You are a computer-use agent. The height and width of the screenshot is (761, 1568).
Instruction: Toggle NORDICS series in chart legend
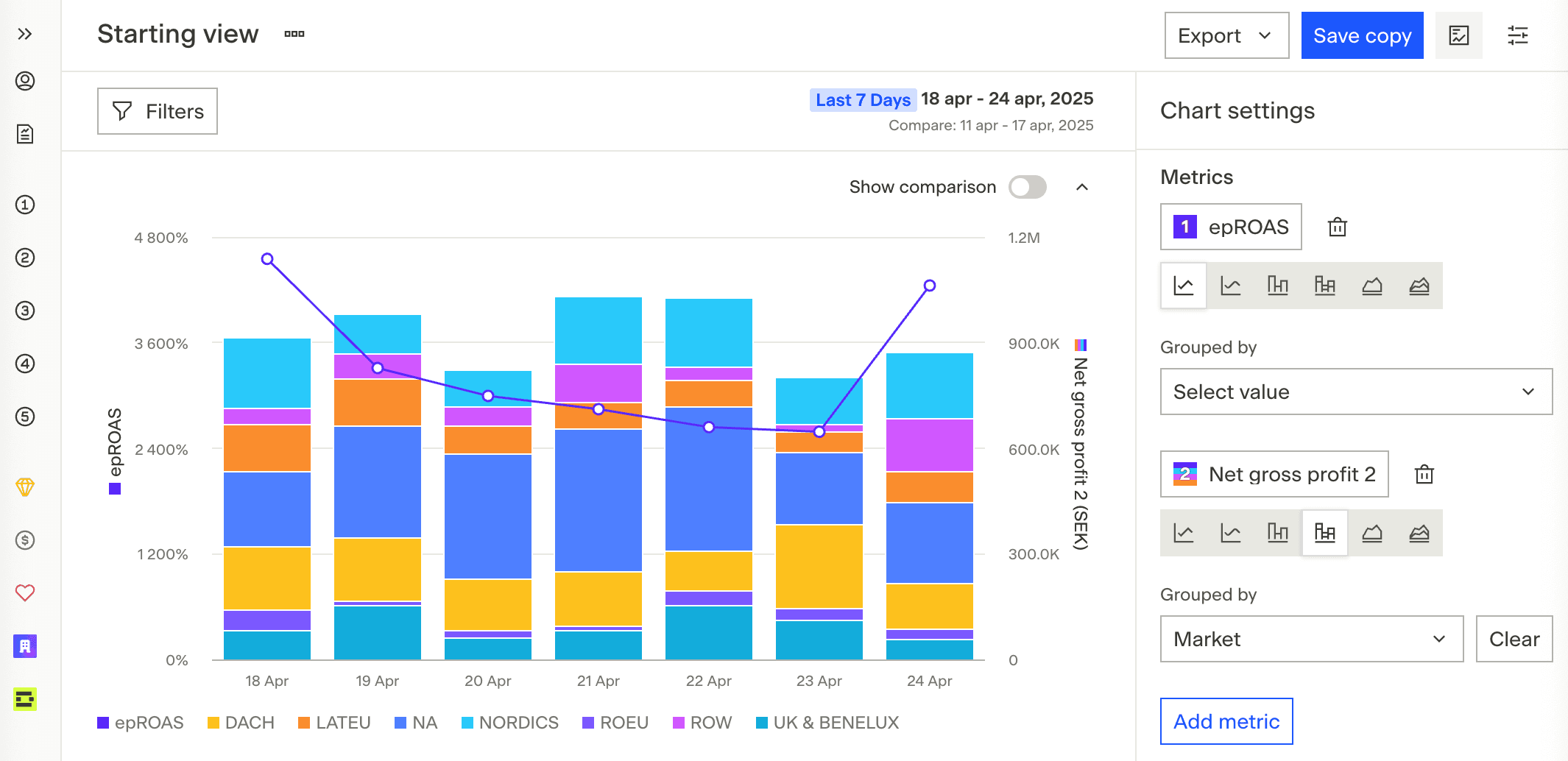(x=509, y=723)
